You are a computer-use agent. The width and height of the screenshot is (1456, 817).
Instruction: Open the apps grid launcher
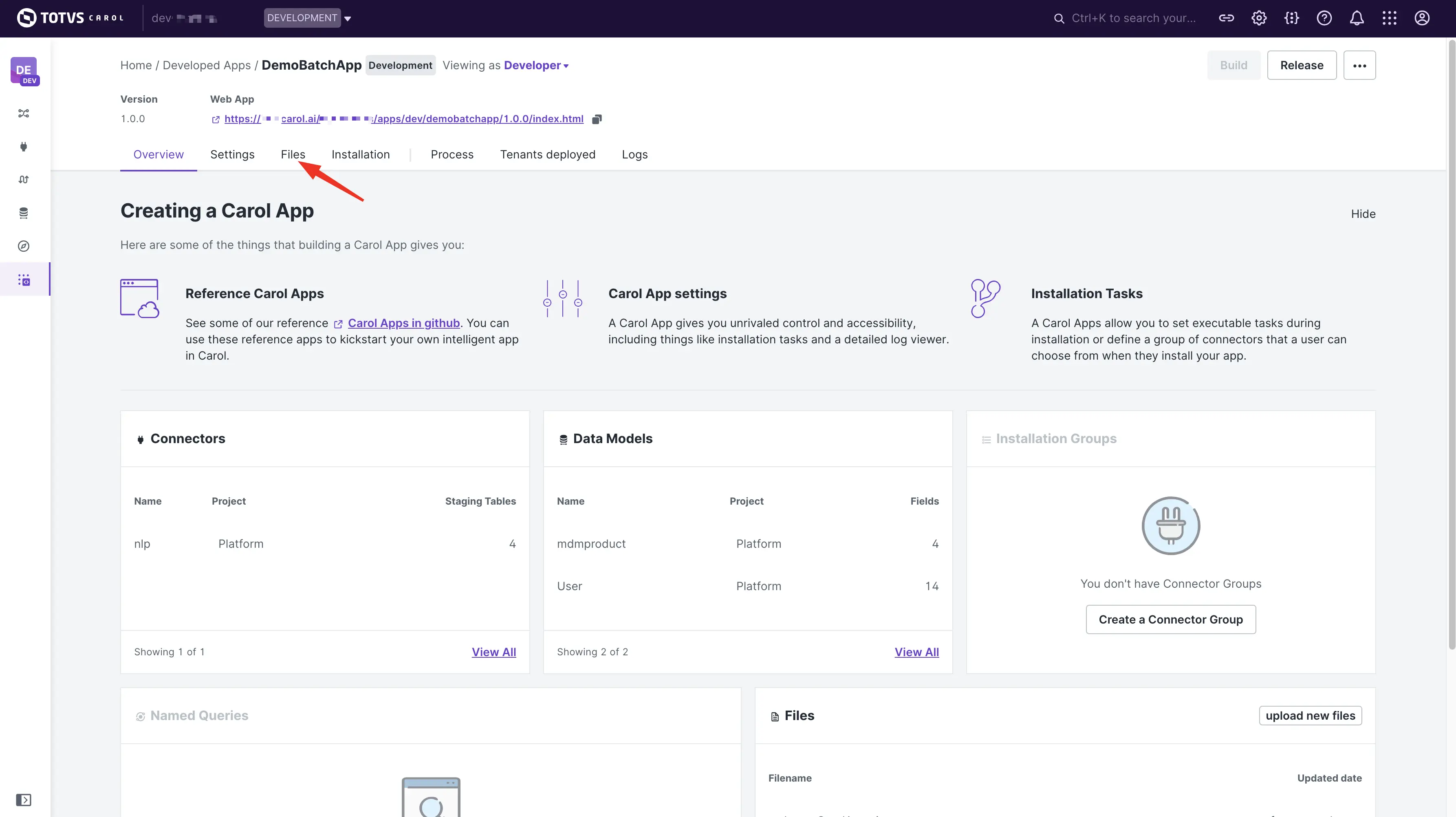(1389, 18)
